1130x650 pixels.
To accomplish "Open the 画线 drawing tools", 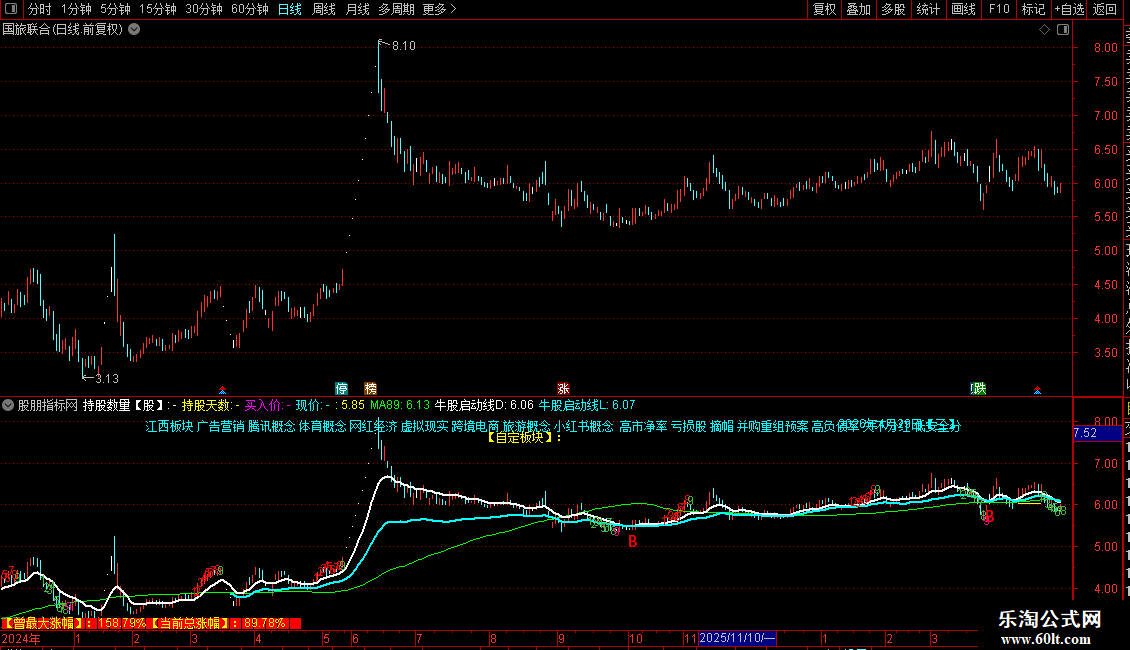I will point(963,9).
